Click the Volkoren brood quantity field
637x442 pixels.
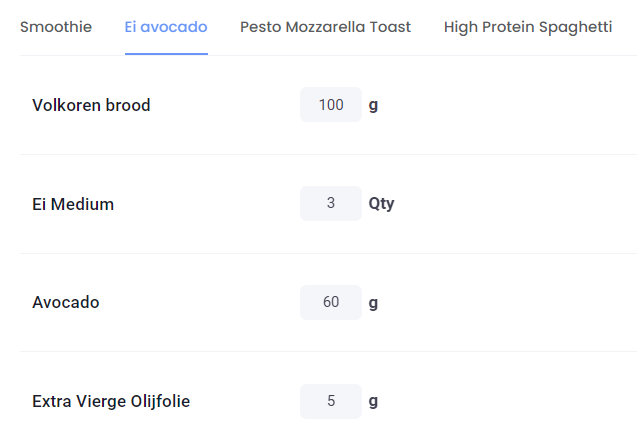[331, 105]
